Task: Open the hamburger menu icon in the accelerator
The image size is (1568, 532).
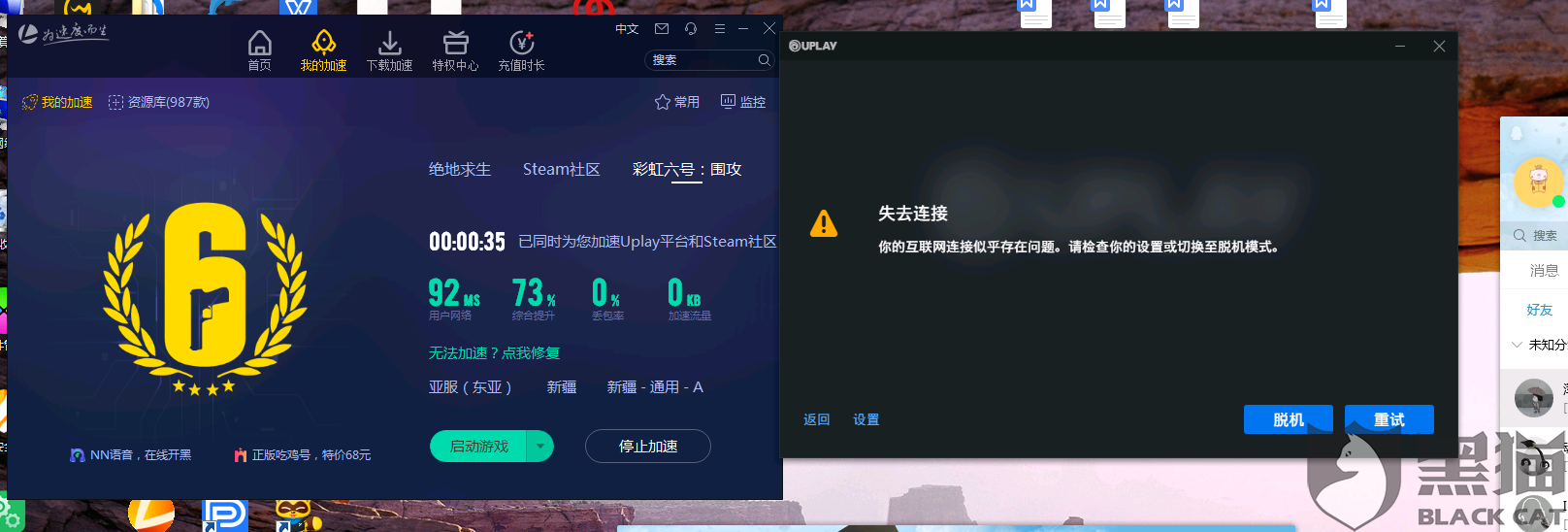Action: [x=719, y=29]
